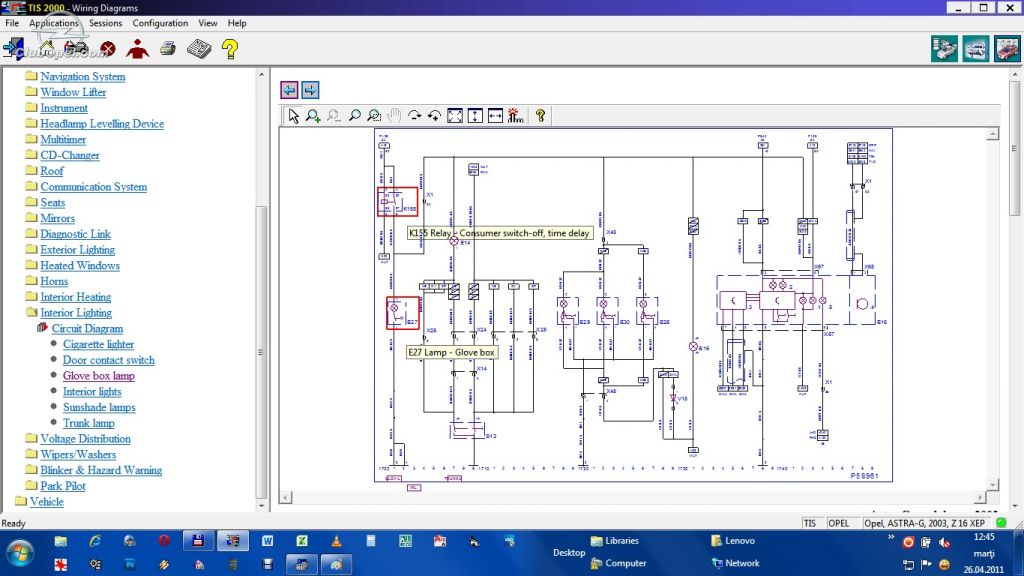
Task: Click the exit door icon in main toolbar
Action: click(13, 49)
